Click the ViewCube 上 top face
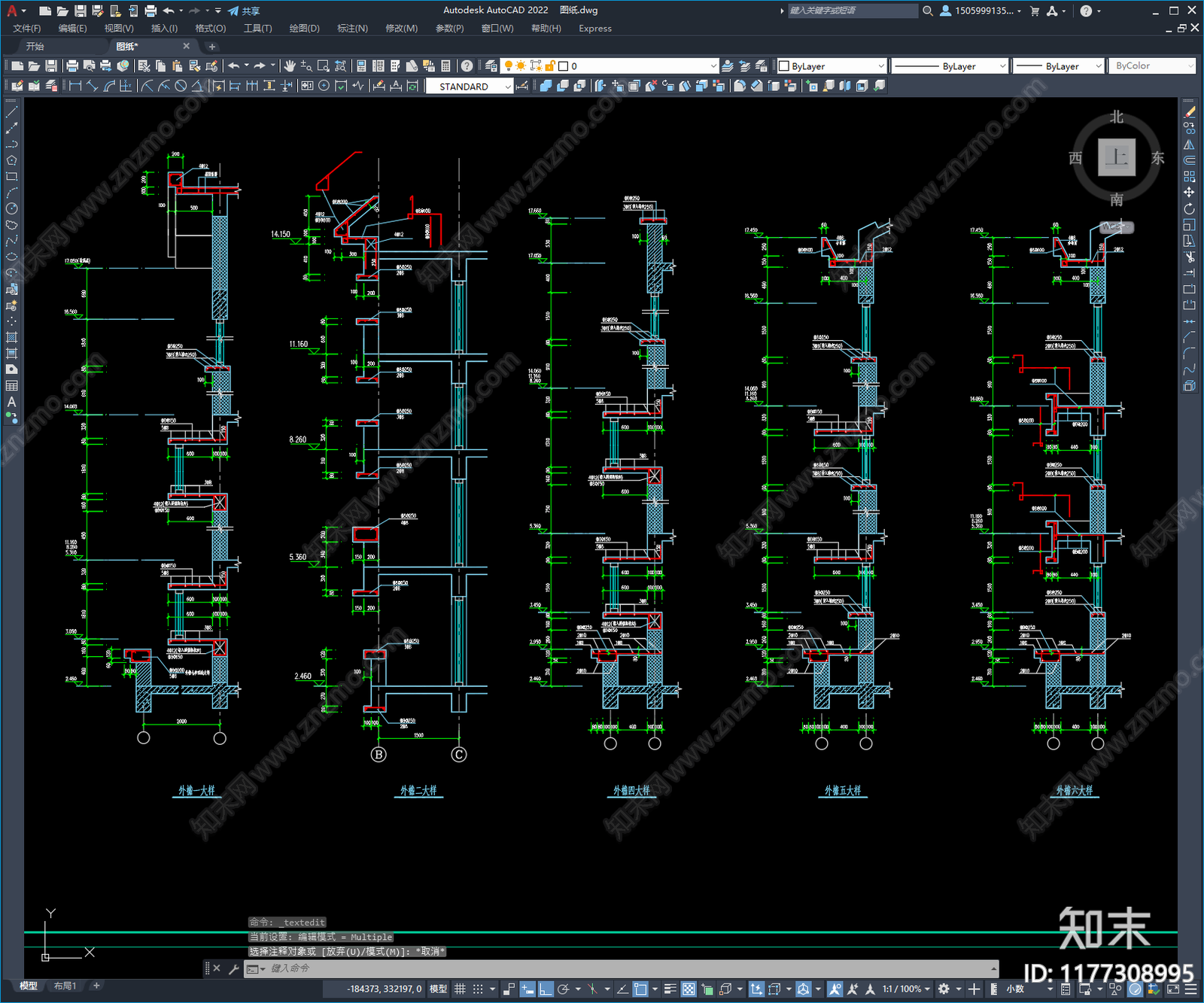 [x=1117, y=157]
